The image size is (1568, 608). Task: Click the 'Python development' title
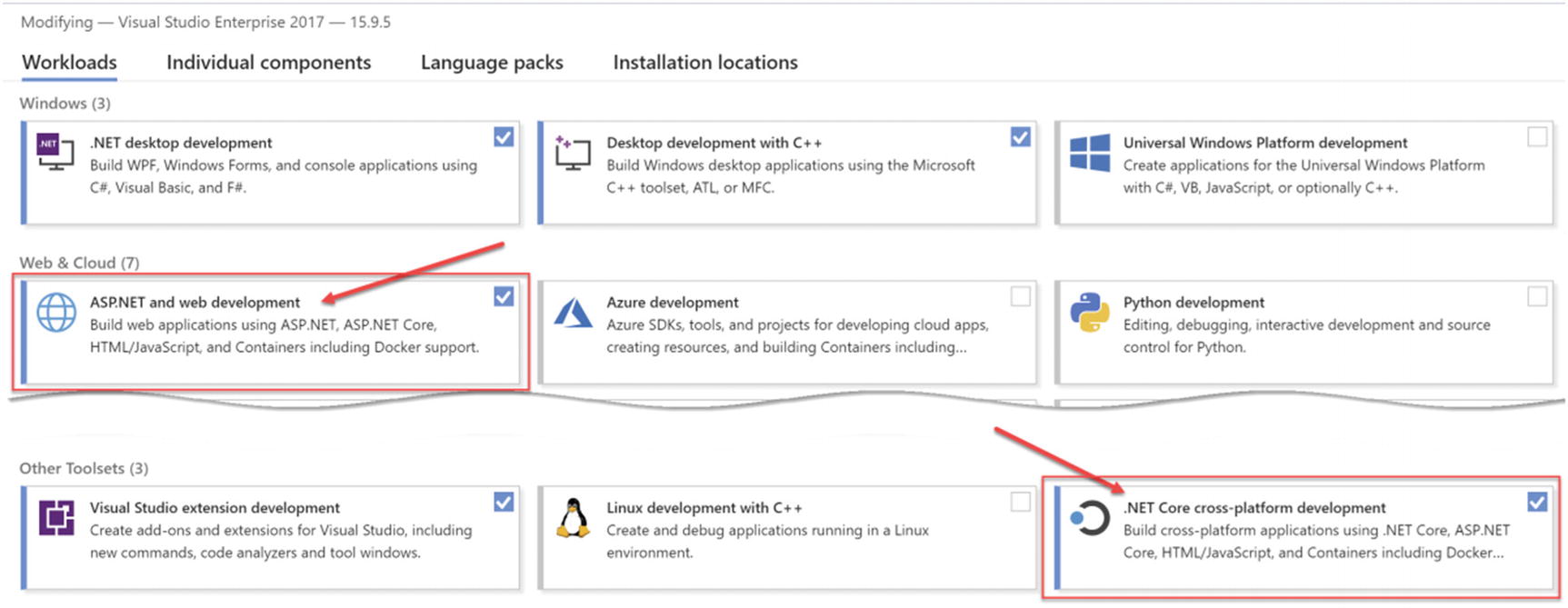pyautogui.click(x=1193, y=303)
